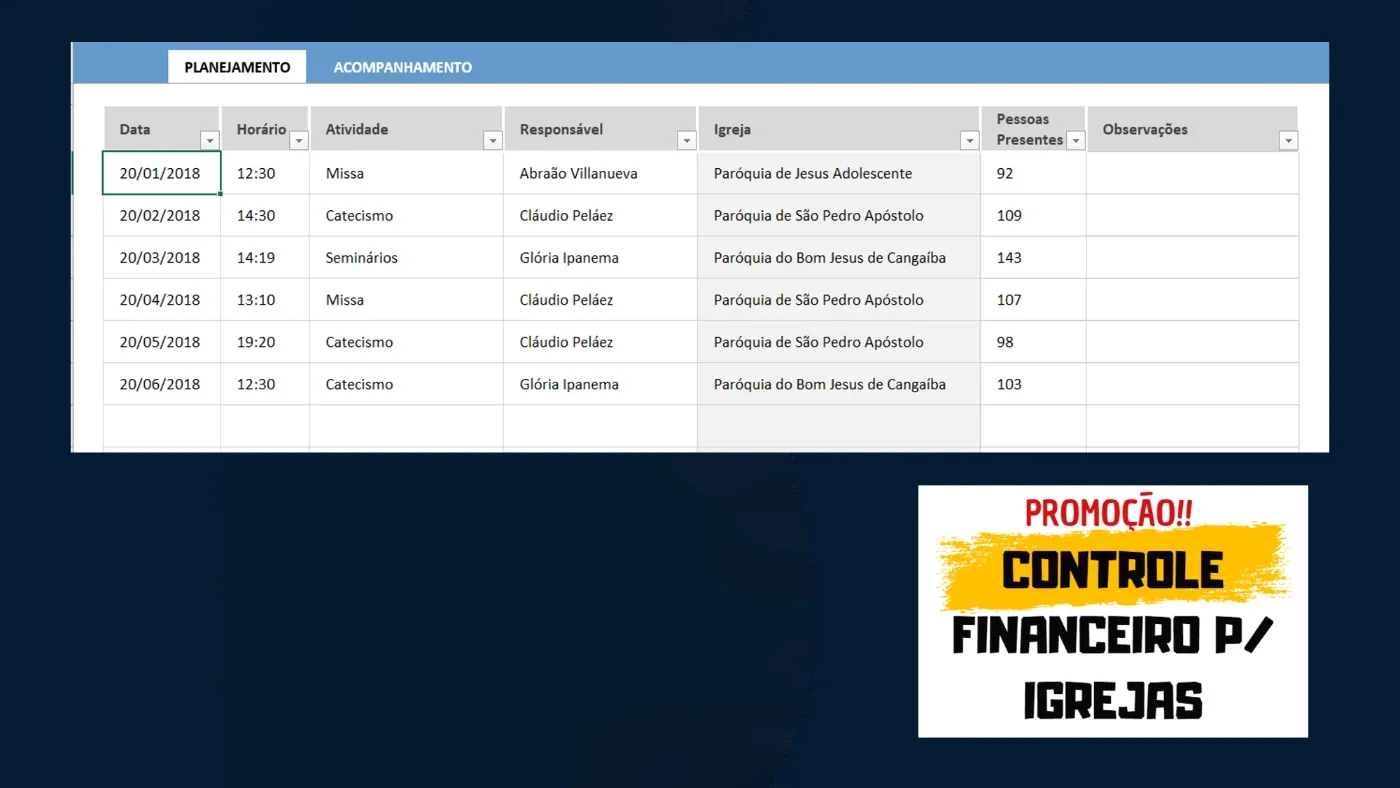The height and width of the screenshot is (788, 1400).
Task: Select Catecismo in the 20/02/2018 row
Action: pos(406,215)
